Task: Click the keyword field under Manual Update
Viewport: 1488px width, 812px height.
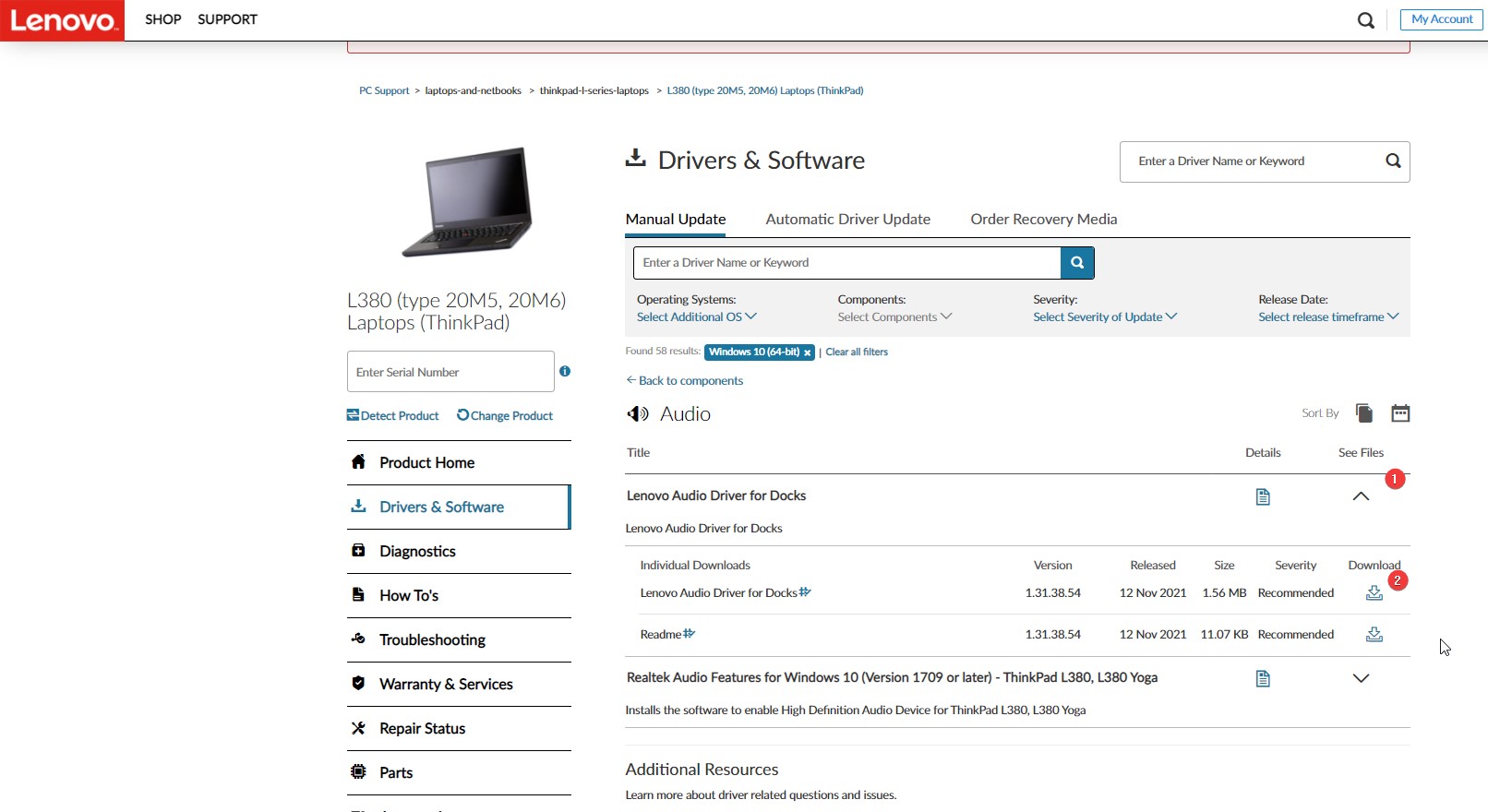Action: pyautogui.click(x=846, y=263)
